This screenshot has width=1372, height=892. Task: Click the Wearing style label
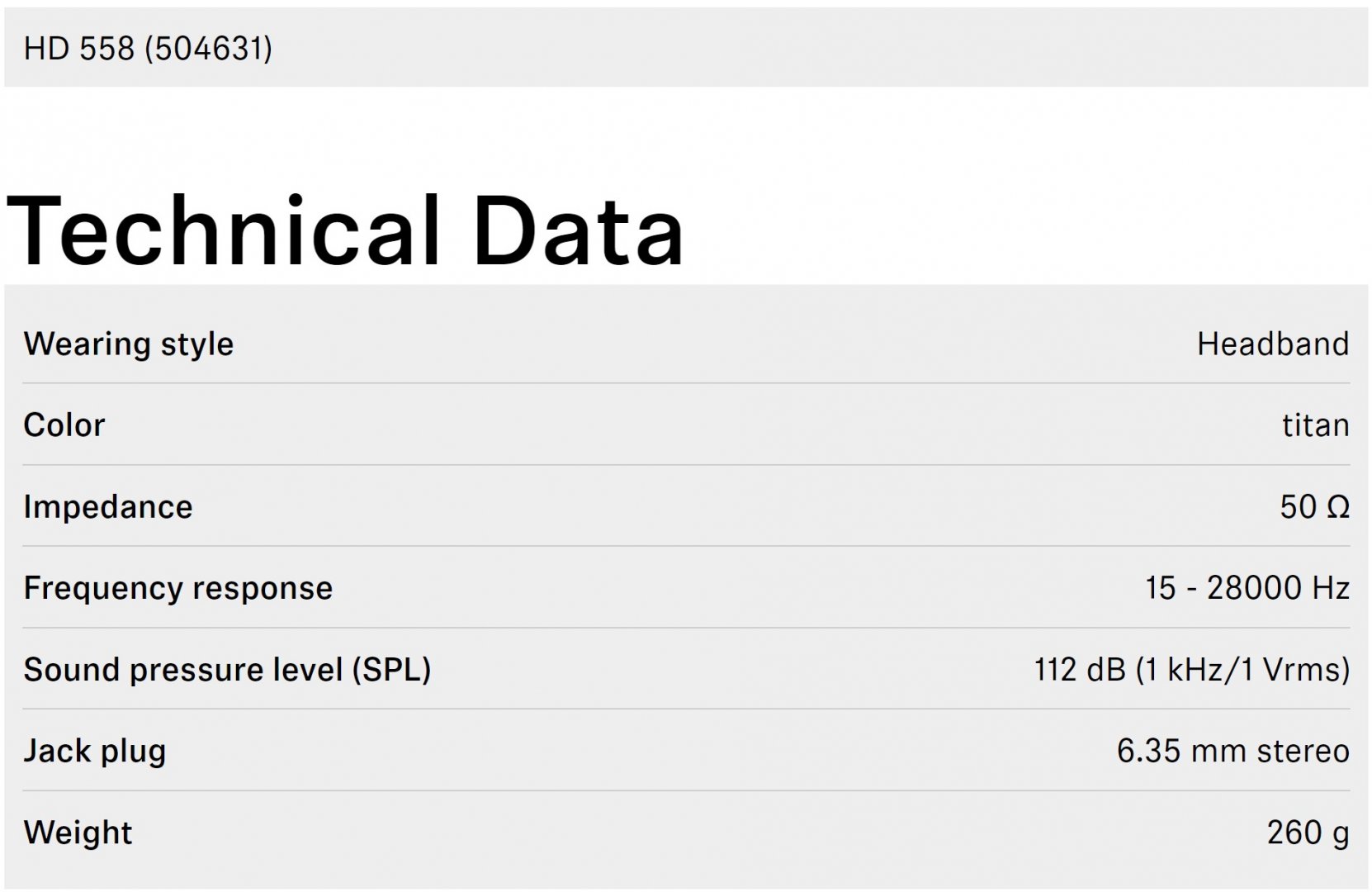click(128, 344)
